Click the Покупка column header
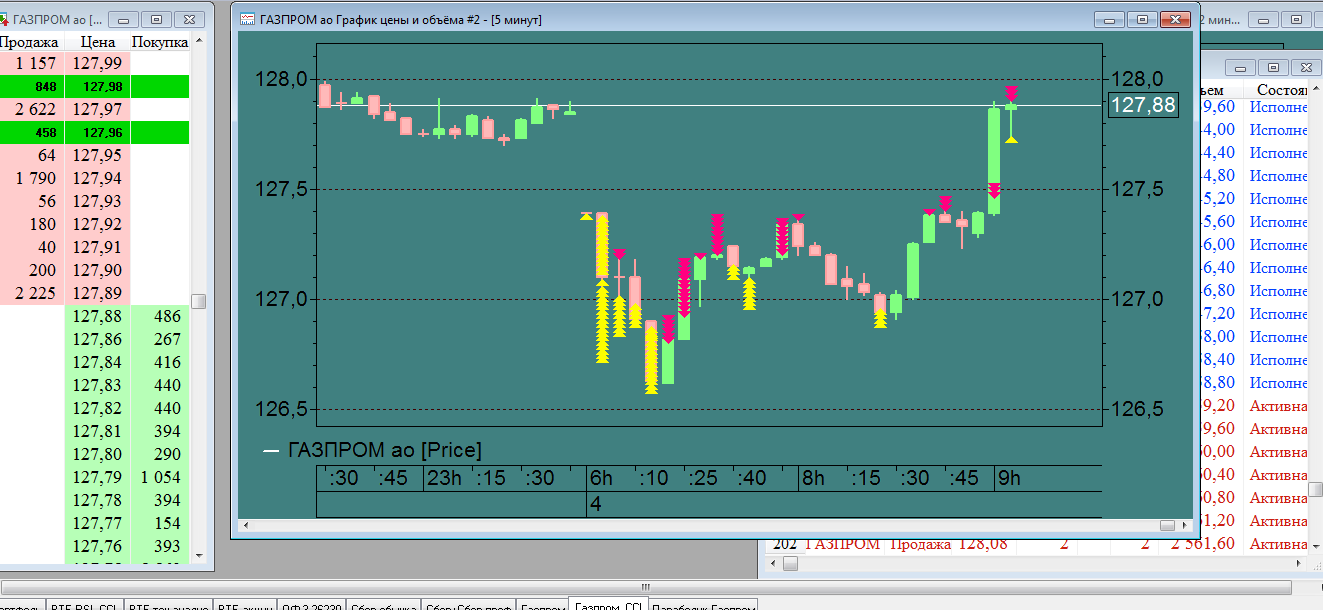The image size is (1323, 610). [160, 42]
